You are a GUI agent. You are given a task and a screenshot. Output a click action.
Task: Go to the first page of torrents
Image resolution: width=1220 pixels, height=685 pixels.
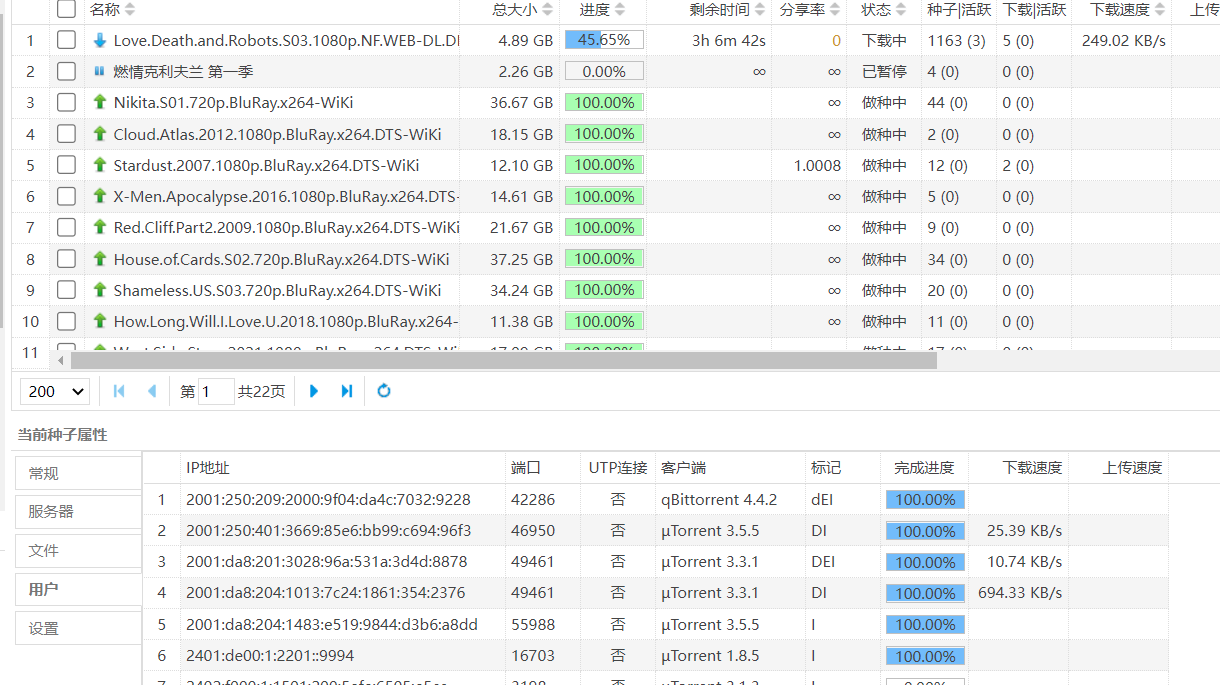[x=119, y=391]
